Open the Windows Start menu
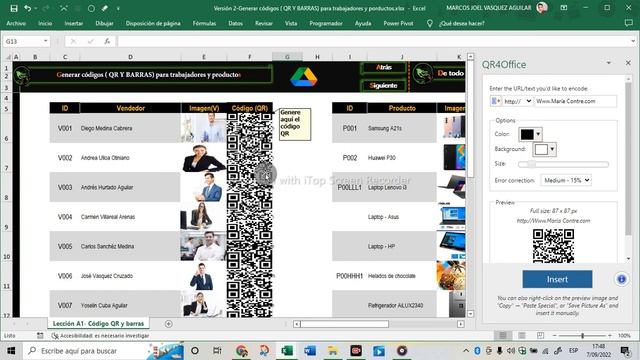Image resolution: width=640 pixels, height=360 pixels. pos(11,351)
